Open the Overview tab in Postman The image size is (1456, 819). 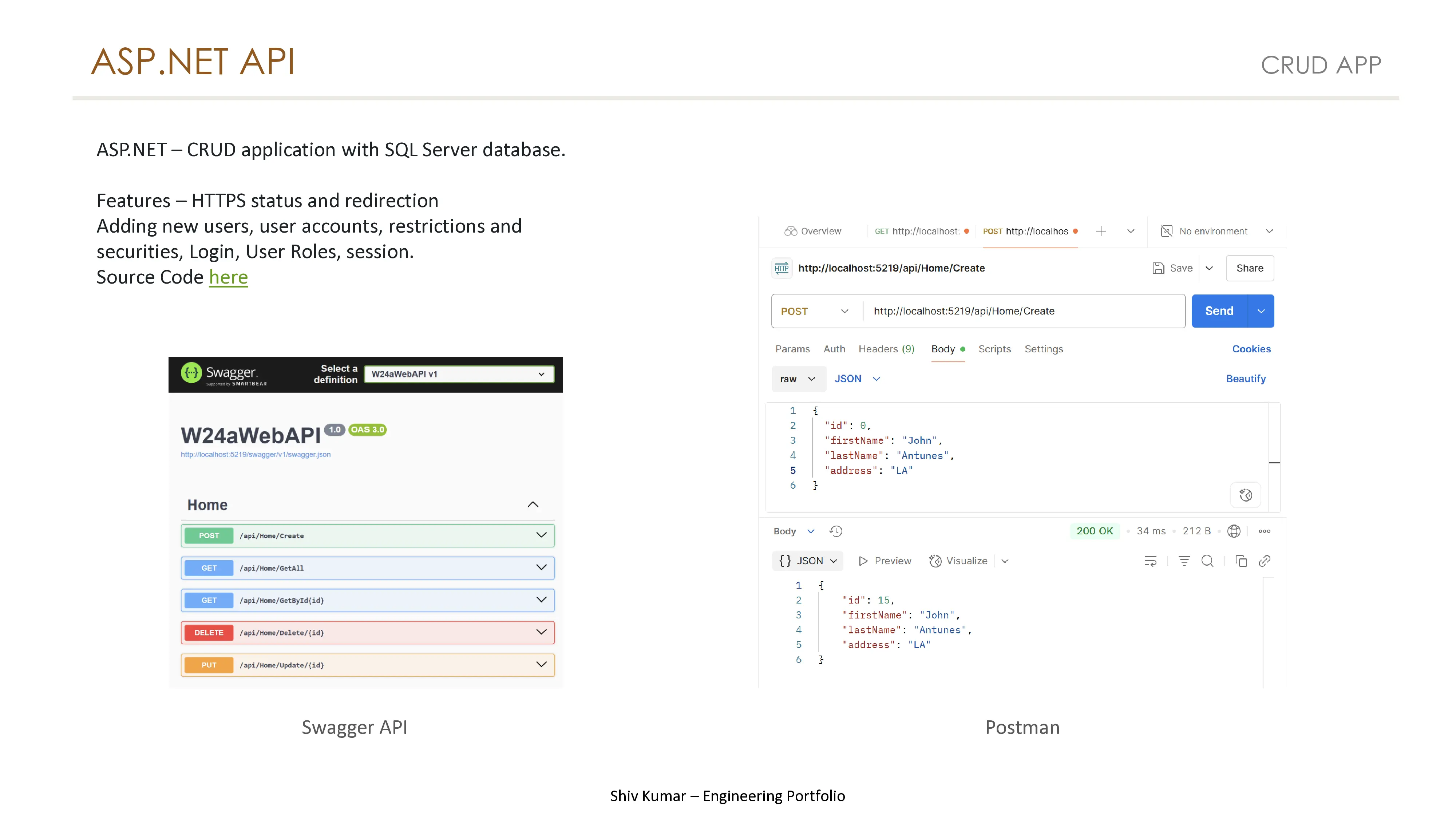tap(813, 231)
